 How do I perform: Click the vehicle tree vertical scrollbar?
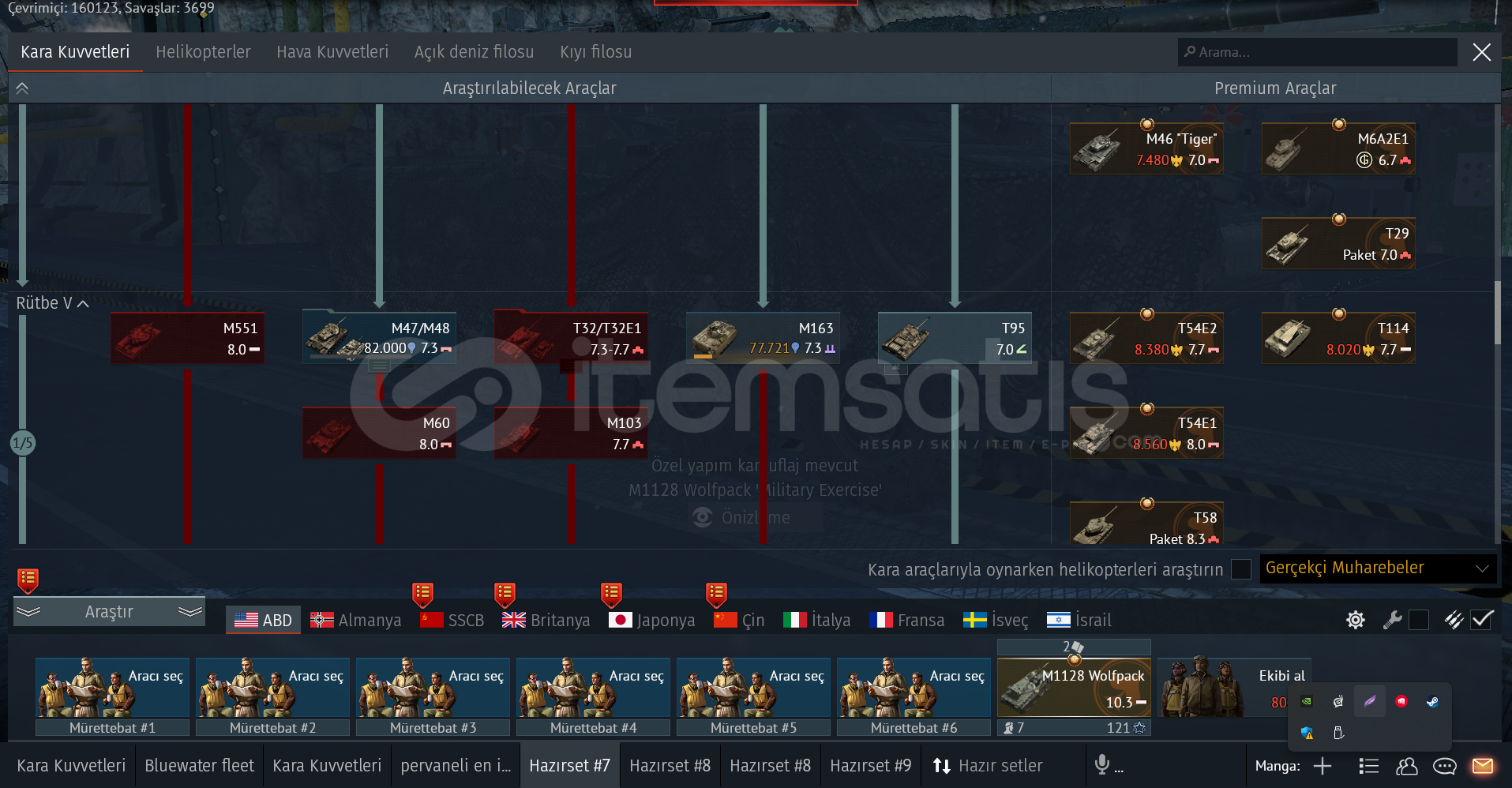tap(1497, 313)
